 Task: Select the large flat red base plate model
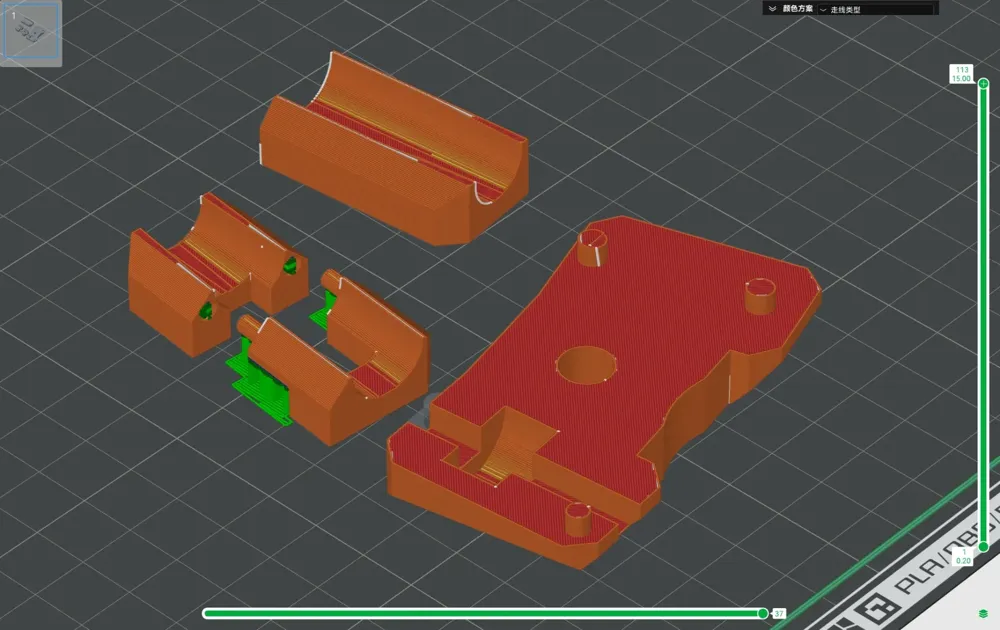(604, 390)
